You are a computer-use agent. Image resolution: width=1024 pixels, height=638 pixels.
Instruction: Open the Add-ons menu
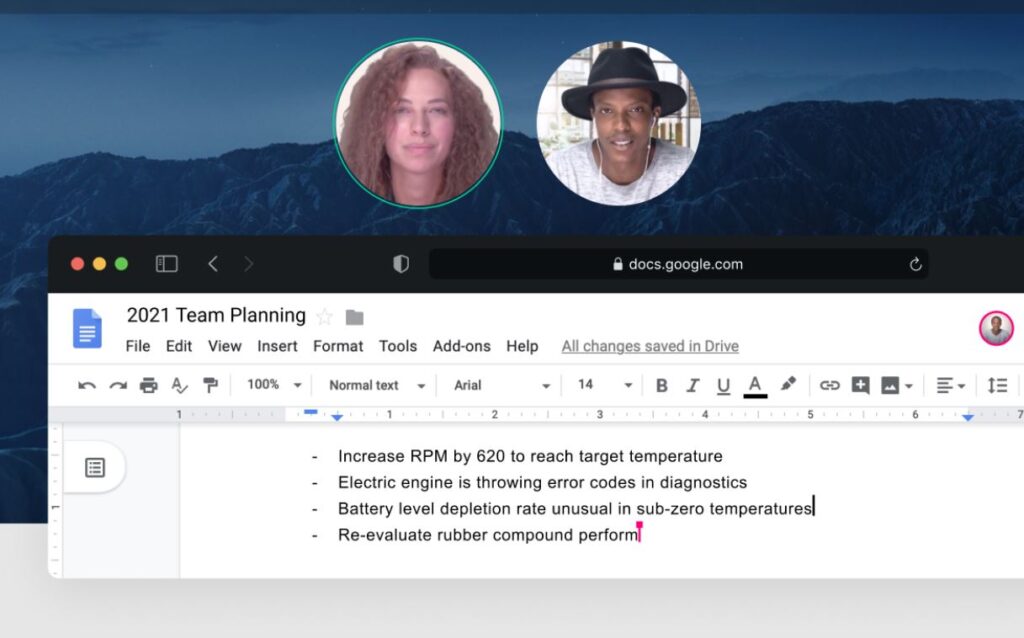(x=461, y=346)
